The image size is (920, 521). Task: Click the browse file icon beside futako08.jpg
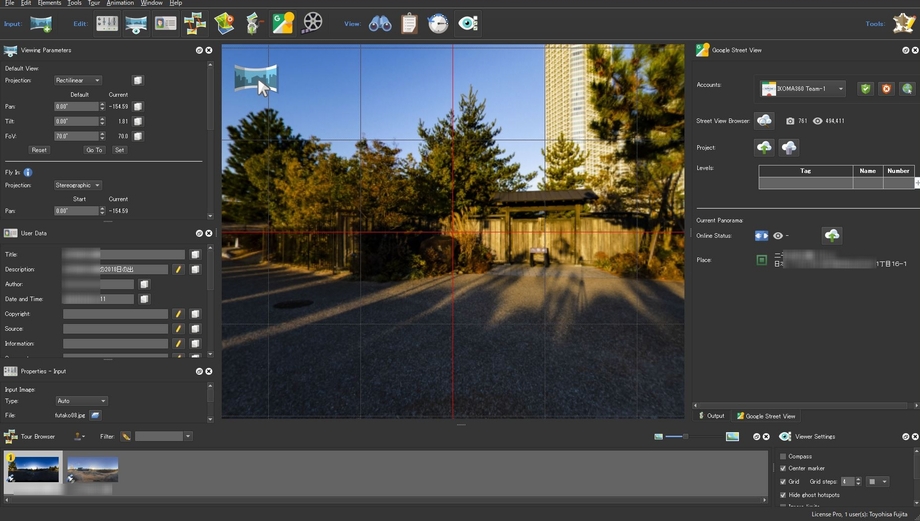95,415
